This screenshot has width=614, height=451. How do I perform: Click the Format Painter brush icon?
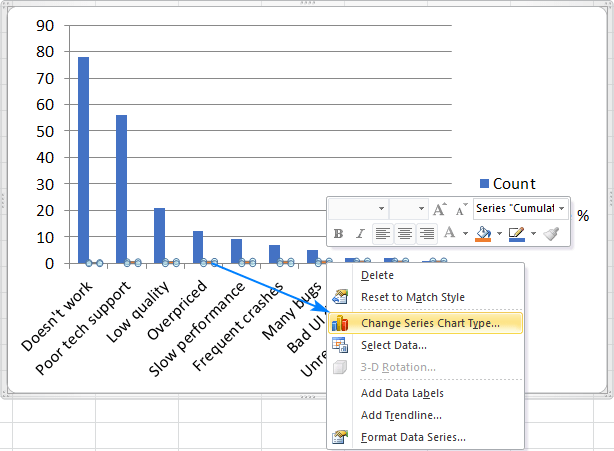pyautogui.click(x=552, y=234)
